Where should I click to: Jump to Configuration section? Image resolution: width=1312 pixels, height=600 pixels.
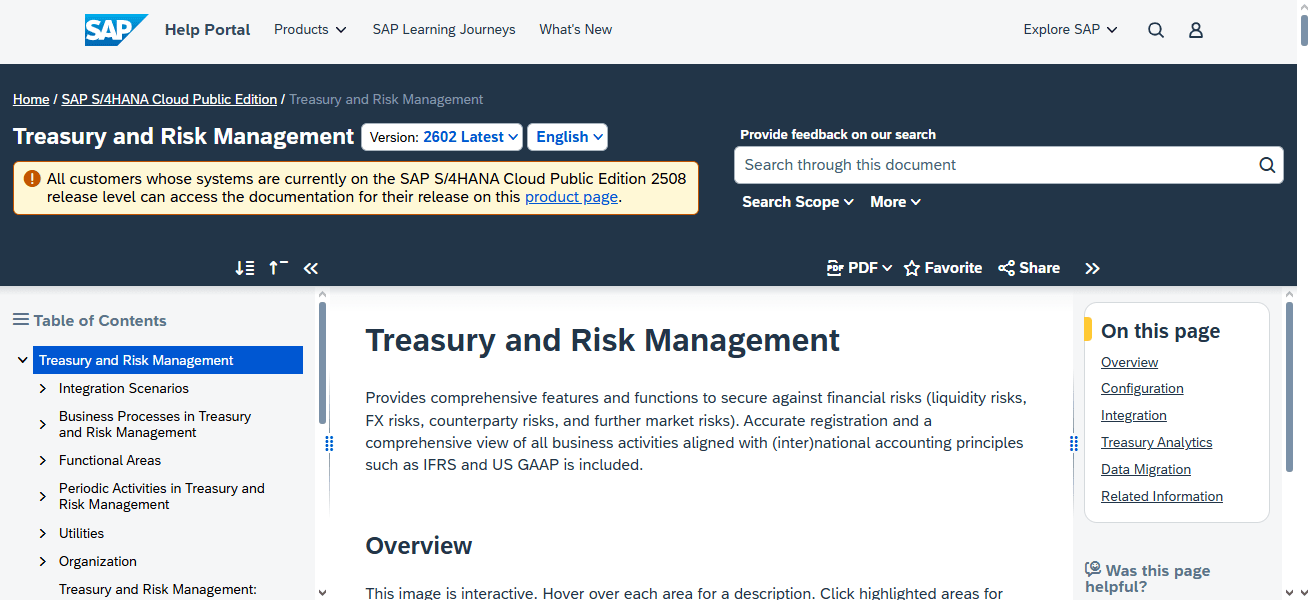point(1142,388)
